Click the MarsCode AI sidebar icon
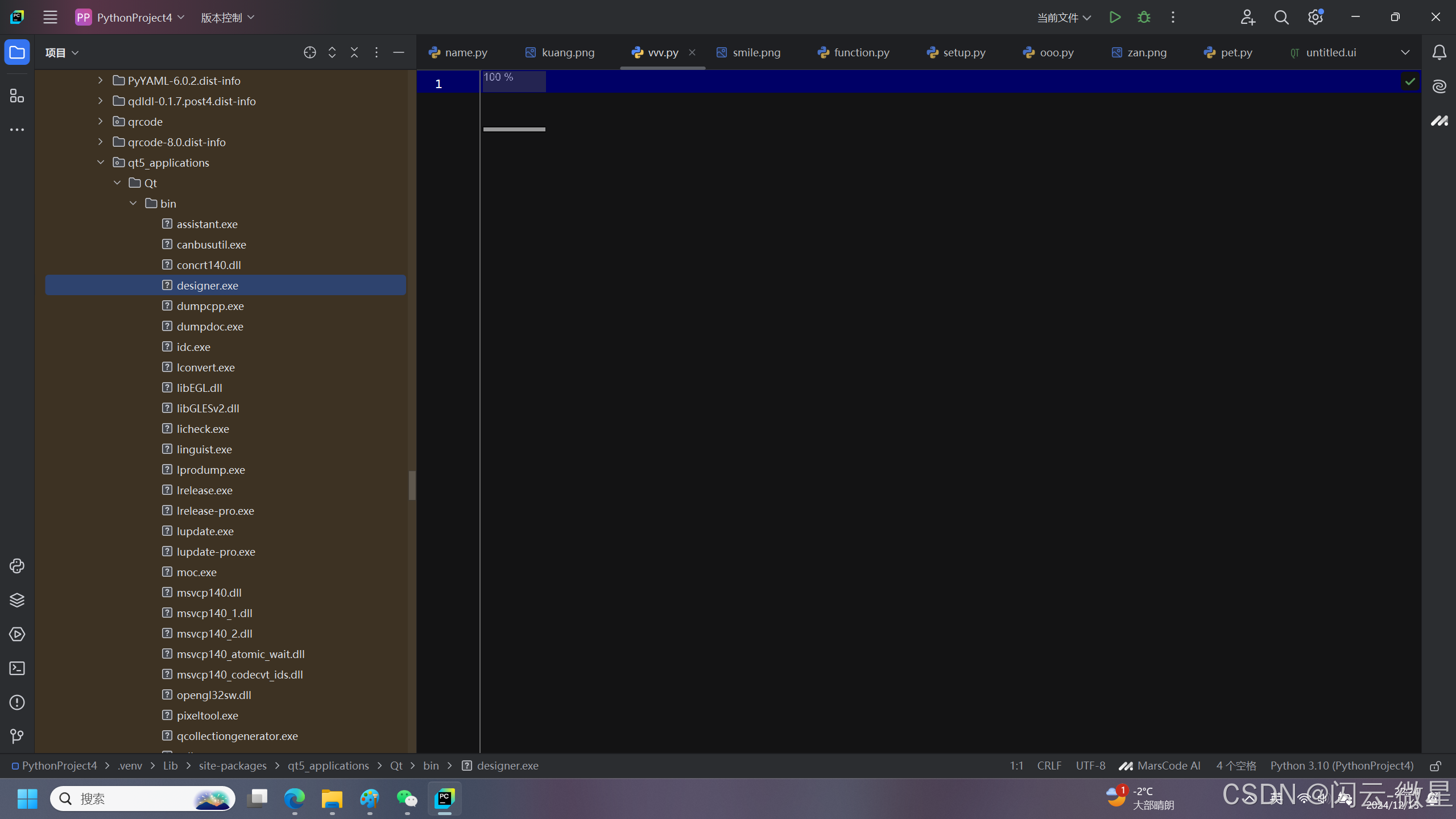Image resolution: width=1456 pixels, height=819 pixels. [x=1439, y=121]
